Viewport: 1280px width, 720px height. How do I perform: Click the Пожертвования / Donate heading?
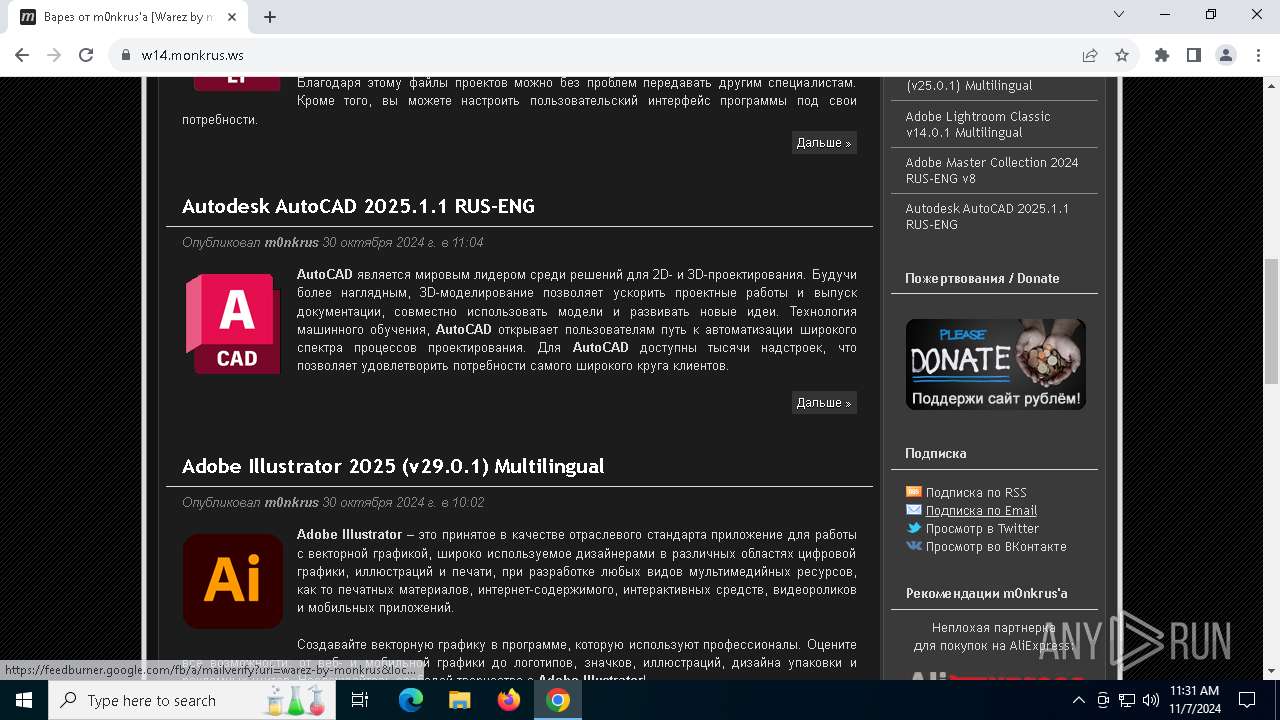[982, 278]
